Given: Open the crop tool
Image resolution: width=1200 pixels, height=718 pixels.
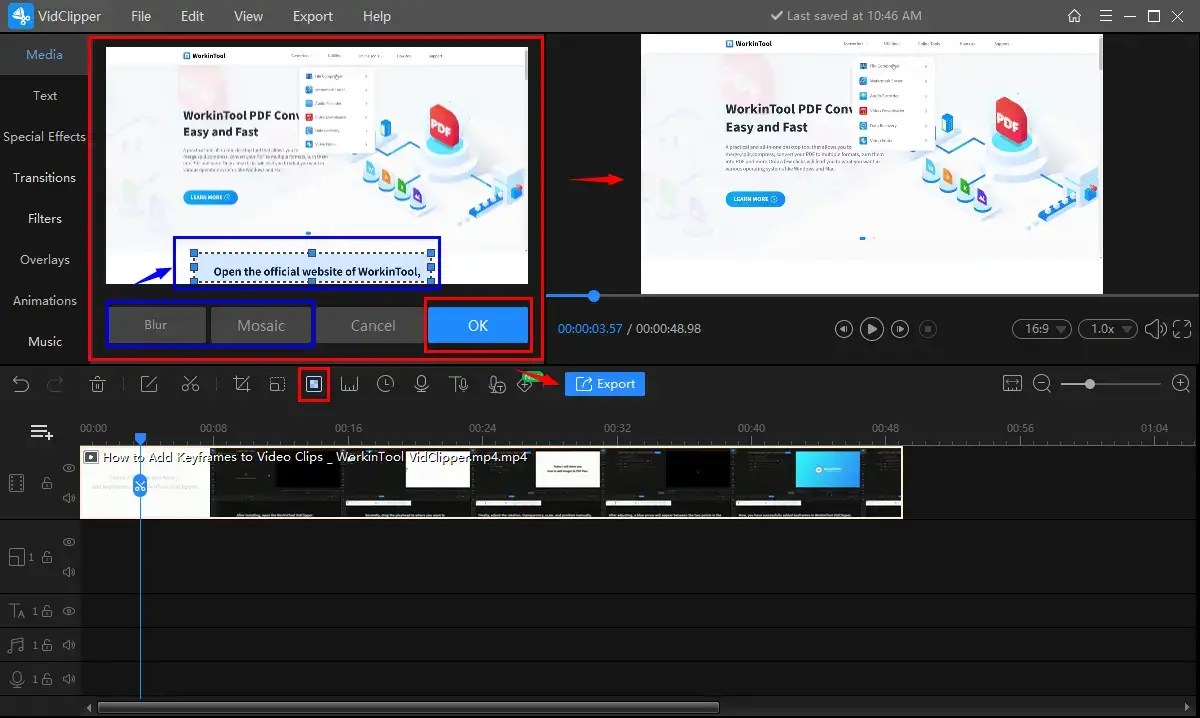Looking at the screenshot, I should (x=241, y=383).
